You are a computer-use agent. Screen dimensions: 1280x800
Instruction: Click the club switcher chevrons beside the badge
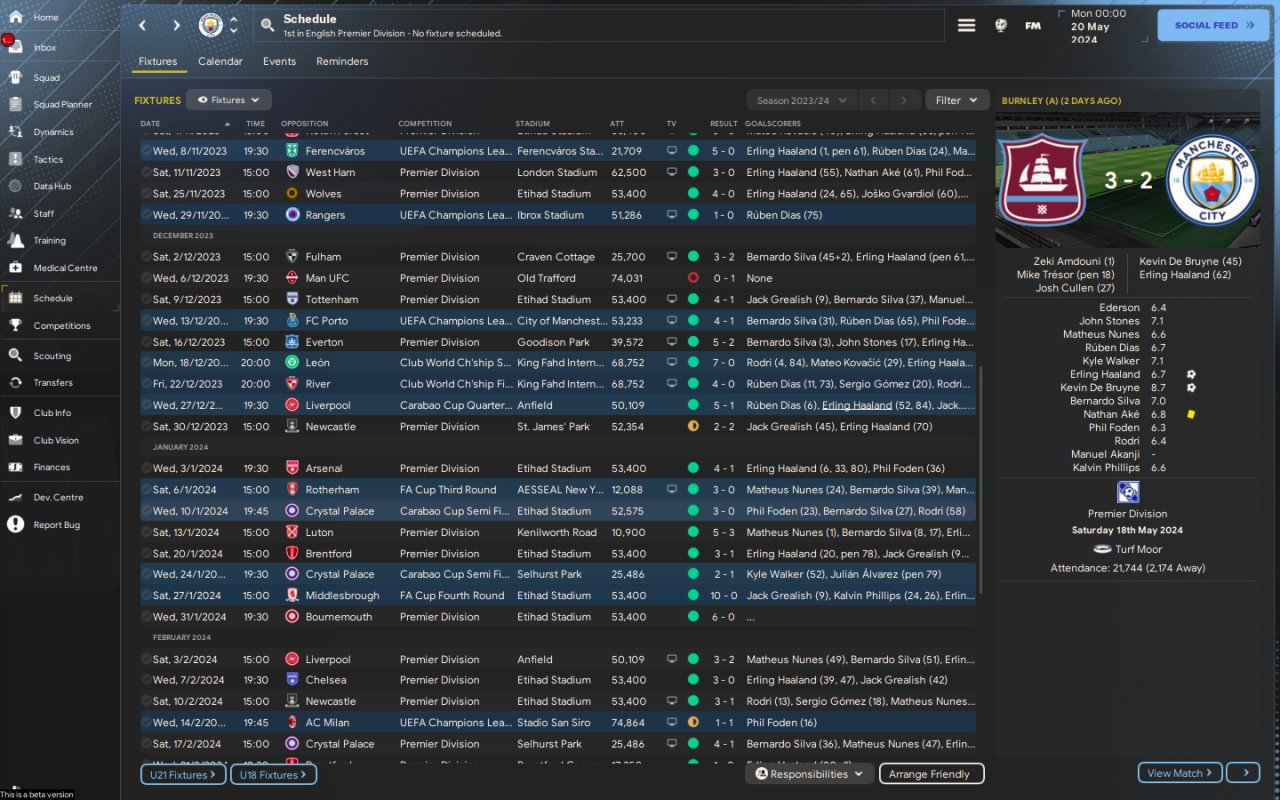click(234, 25)
